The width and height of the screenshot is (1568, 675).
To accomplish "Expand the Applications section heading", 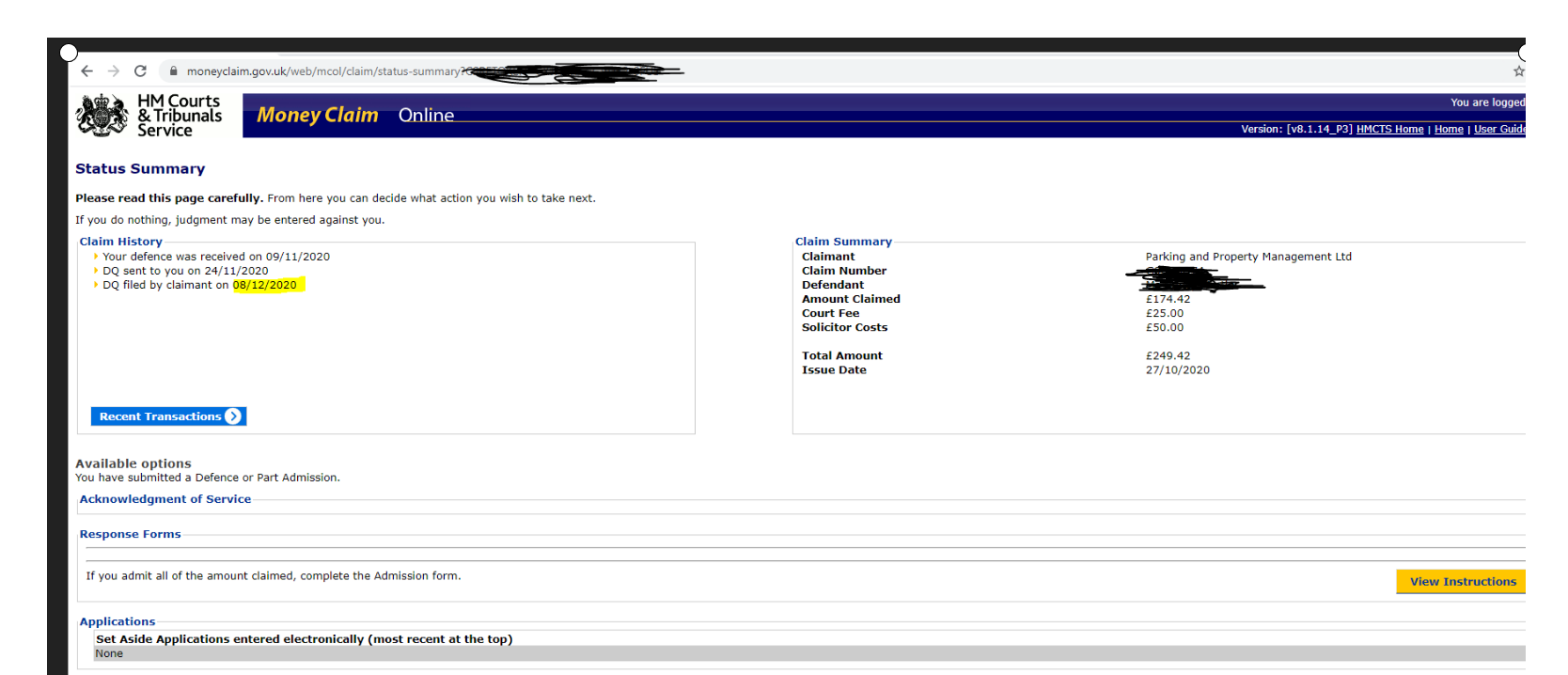I will pos(117,621).
